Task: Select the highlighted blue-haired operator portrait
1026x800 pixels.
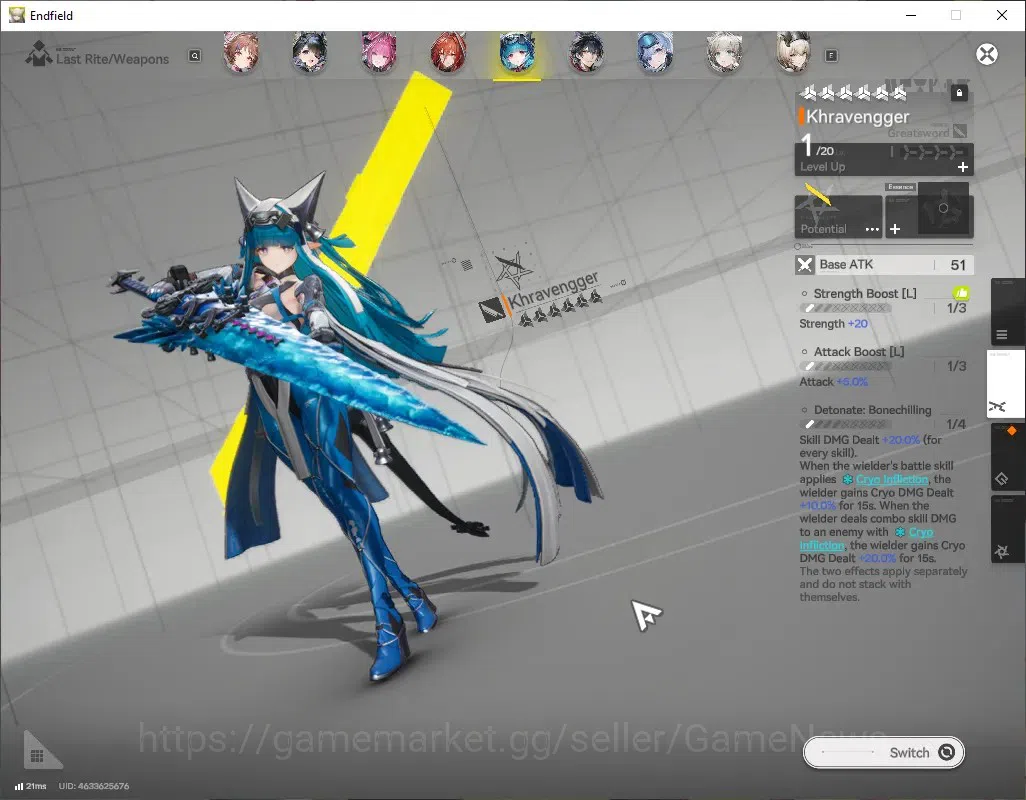Action: click(517, 52)
